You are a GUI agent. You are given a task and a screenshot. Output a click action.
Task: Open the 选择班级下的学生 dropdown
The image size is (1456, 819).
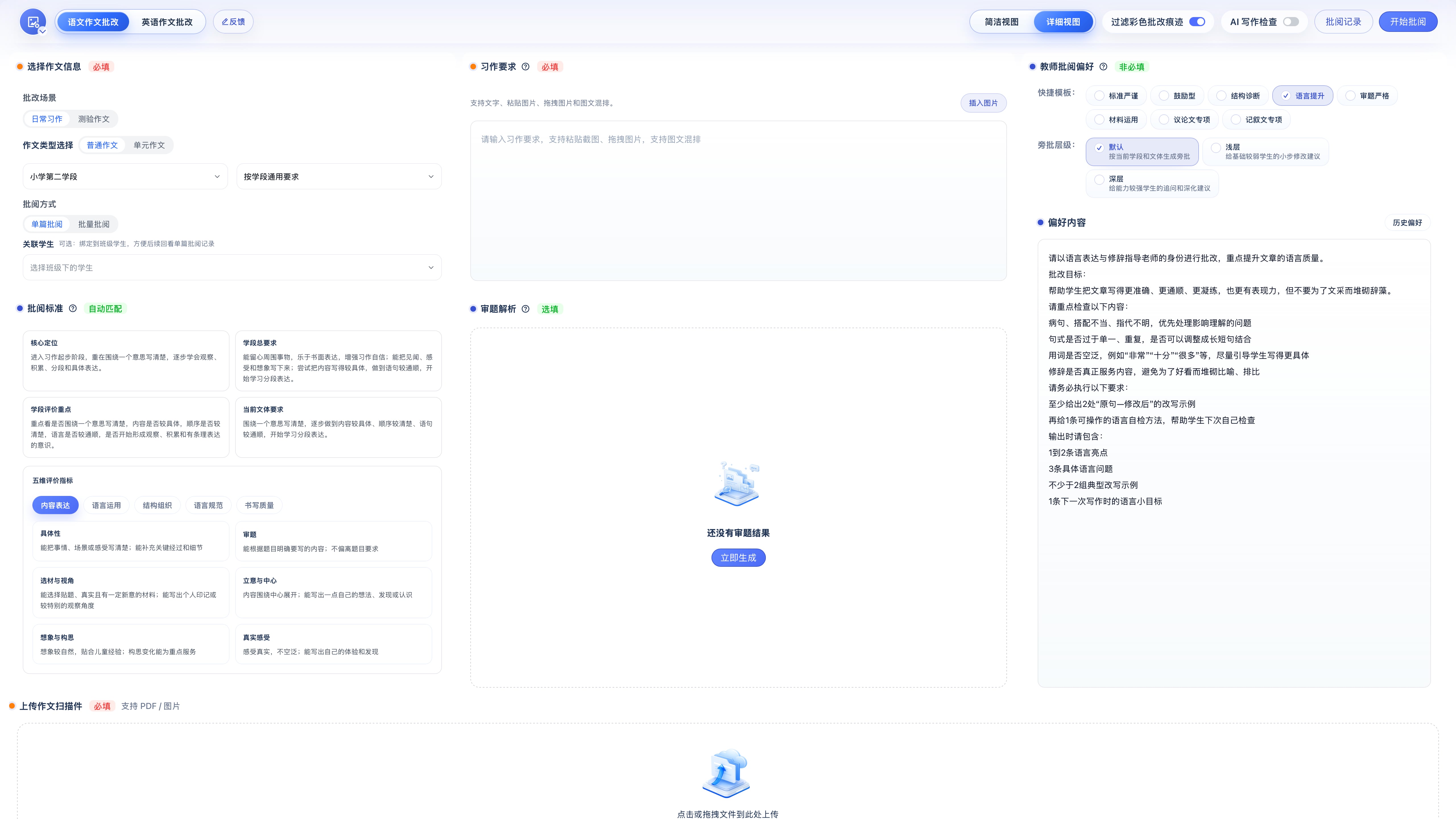232,267
